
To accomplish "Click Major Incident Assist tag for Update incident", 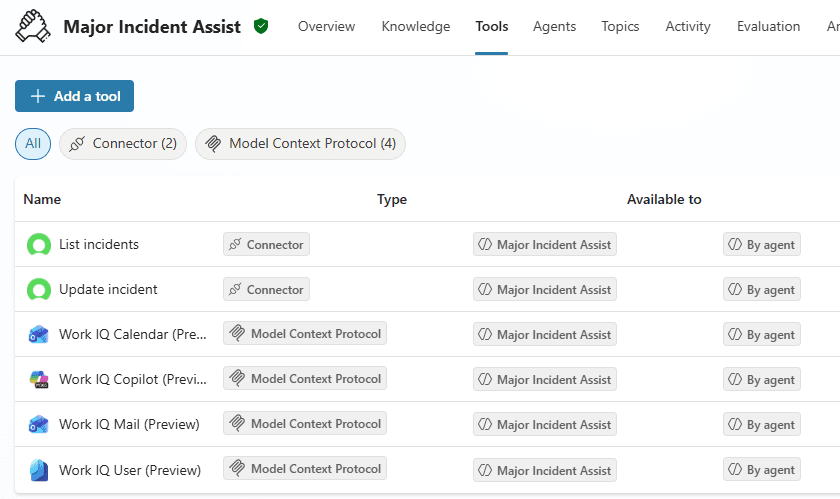I will tap(544, 290).
